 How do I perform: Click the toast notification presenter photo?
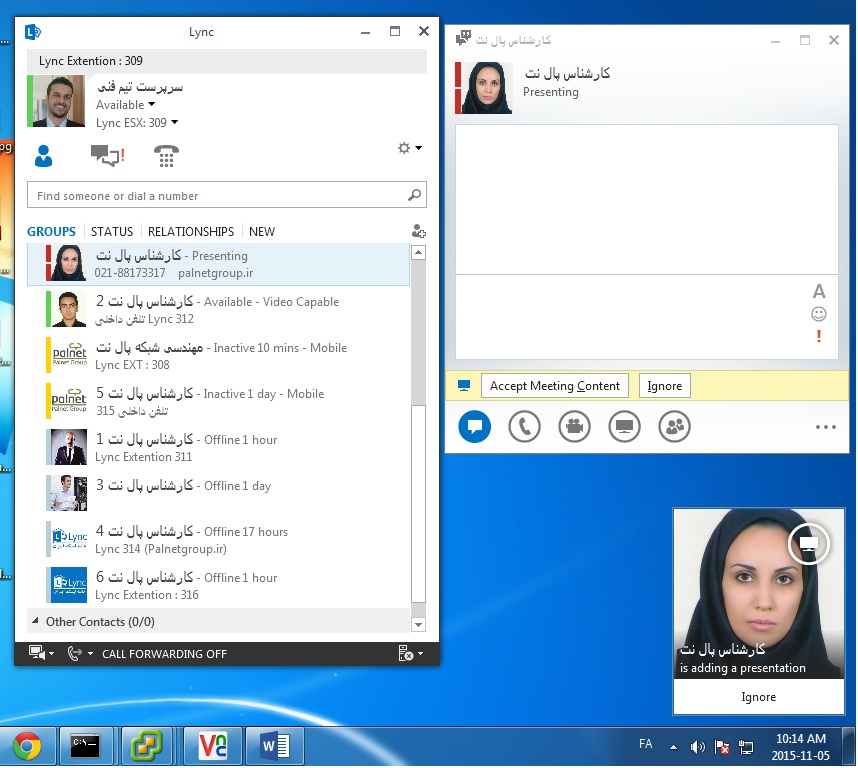pos(758,594)
